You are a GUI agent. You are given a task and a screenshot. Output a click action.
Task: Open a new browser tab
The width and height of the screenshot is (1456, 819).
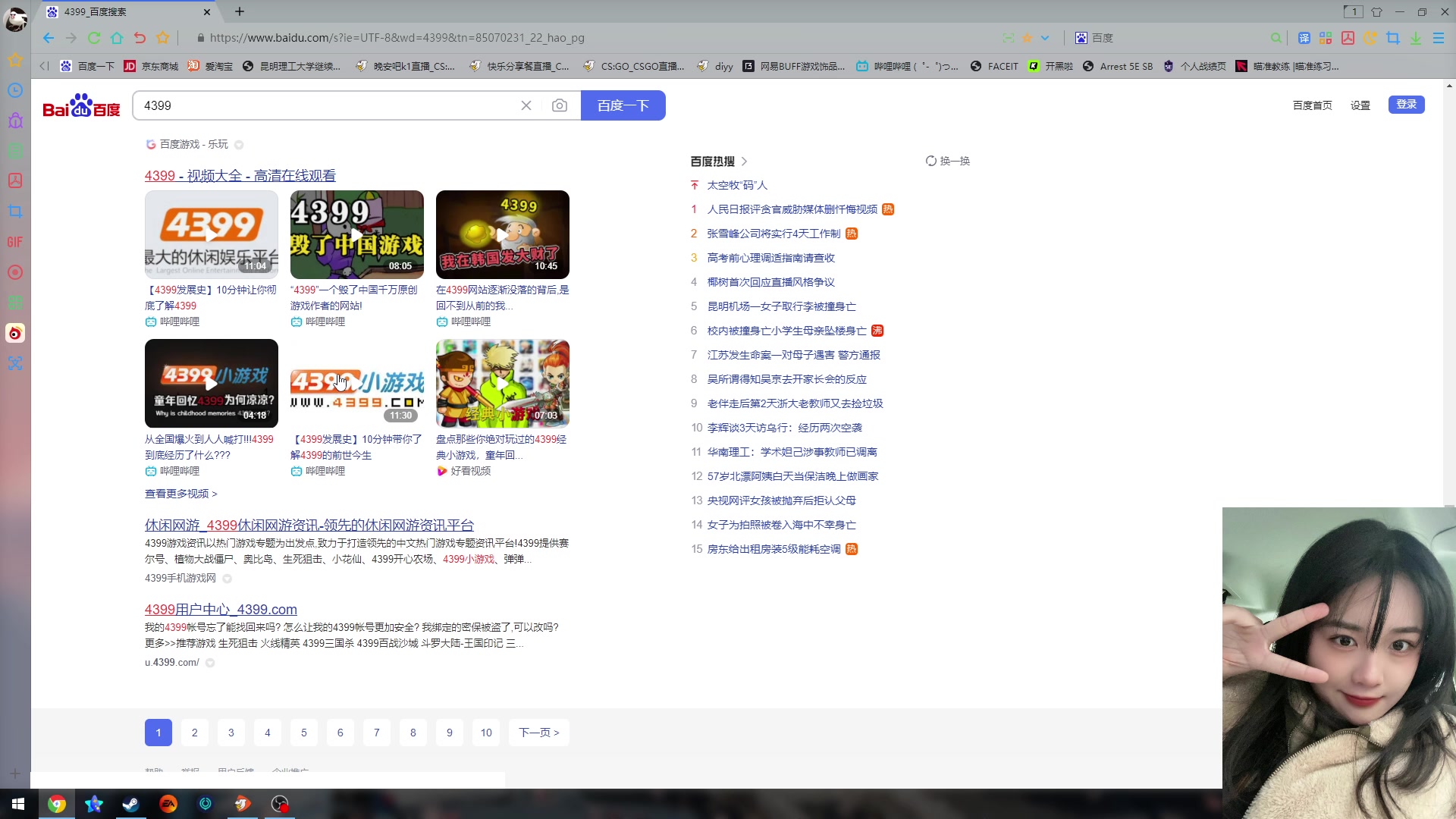tap(240, 11)
